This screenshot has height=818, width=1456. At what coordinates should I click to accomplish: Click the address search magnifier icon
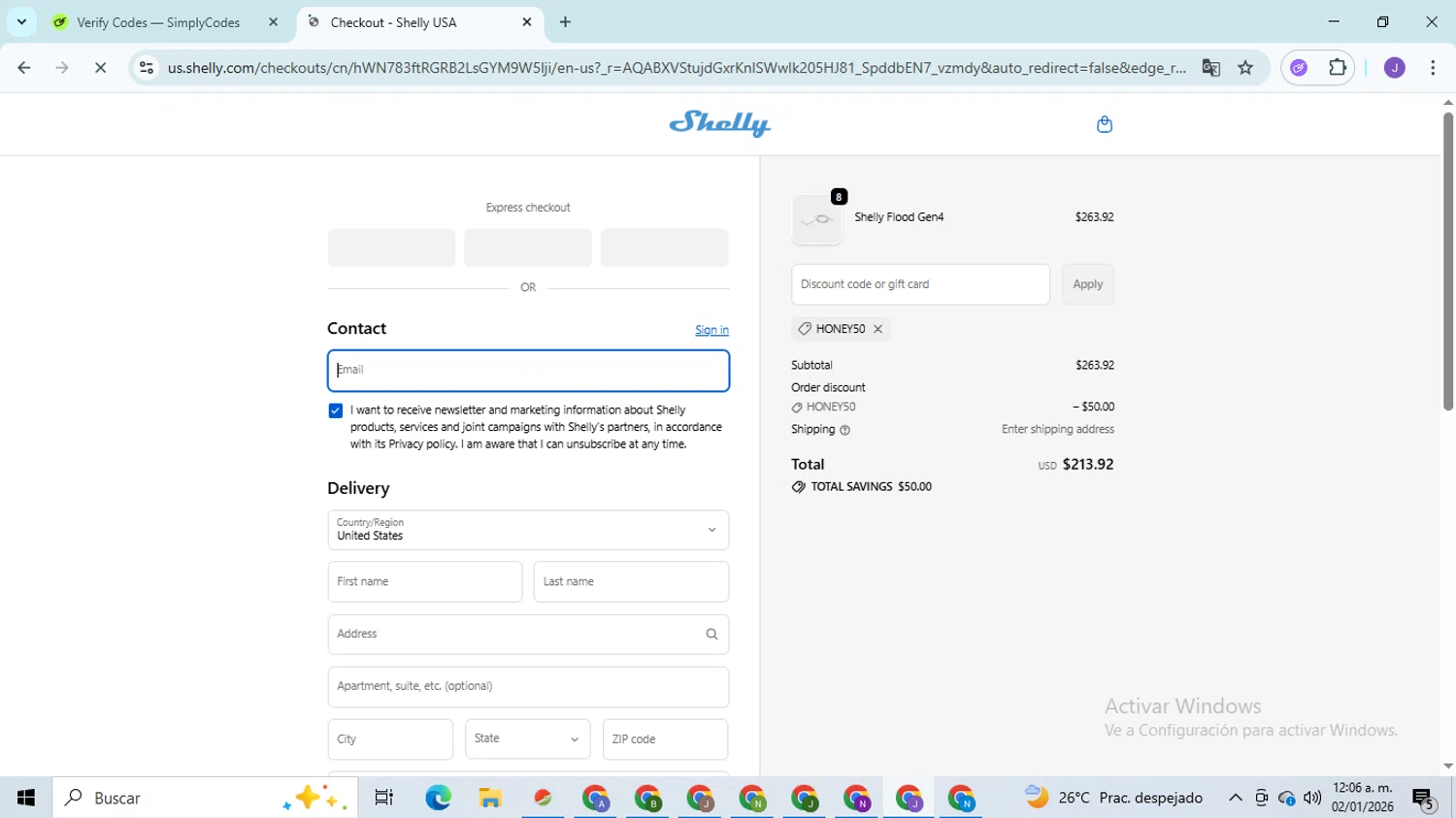pyautogui.click(x=711, y=635)
